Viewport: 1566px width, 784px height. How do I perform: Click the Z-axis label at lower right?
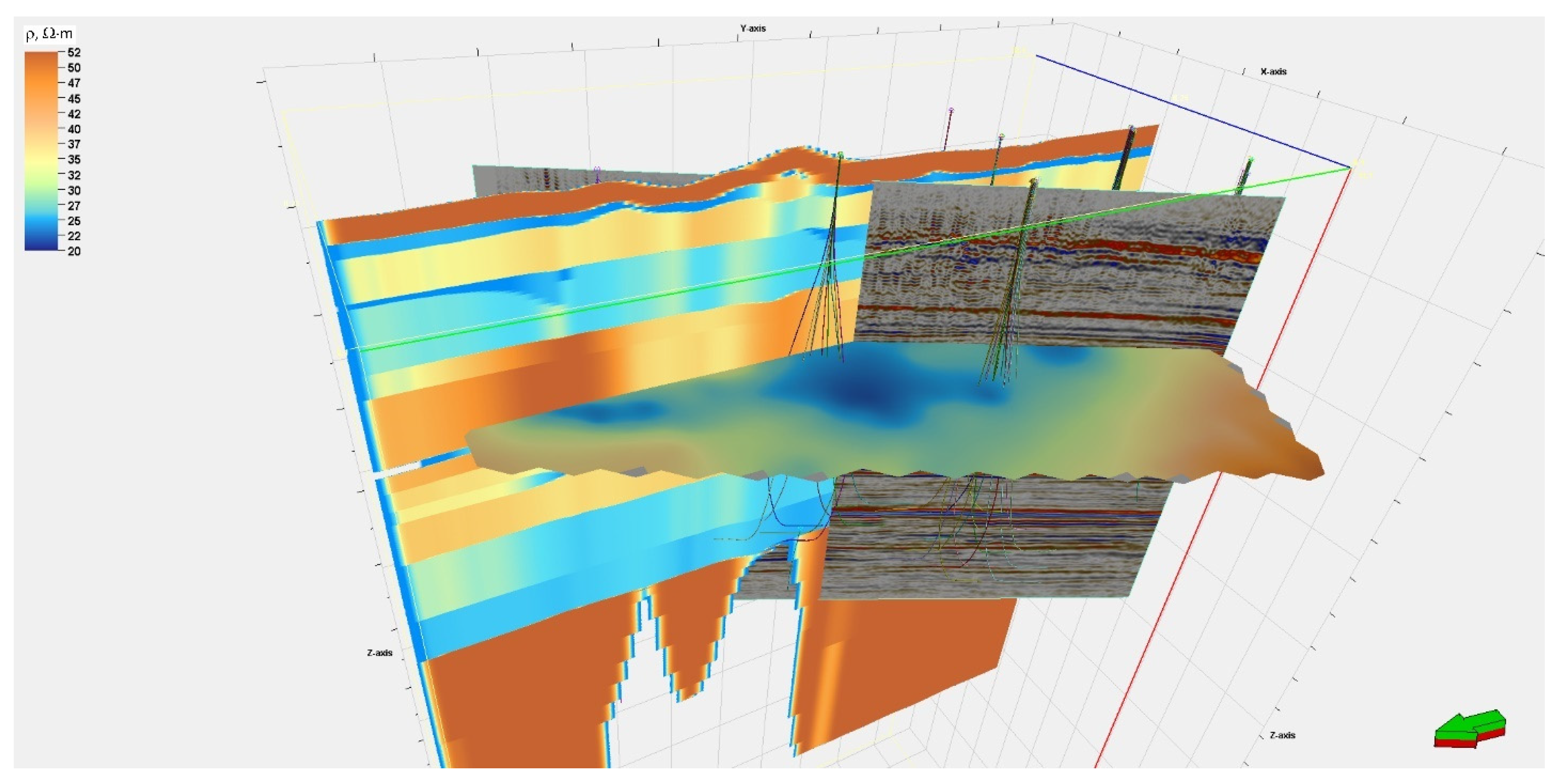1282,735
